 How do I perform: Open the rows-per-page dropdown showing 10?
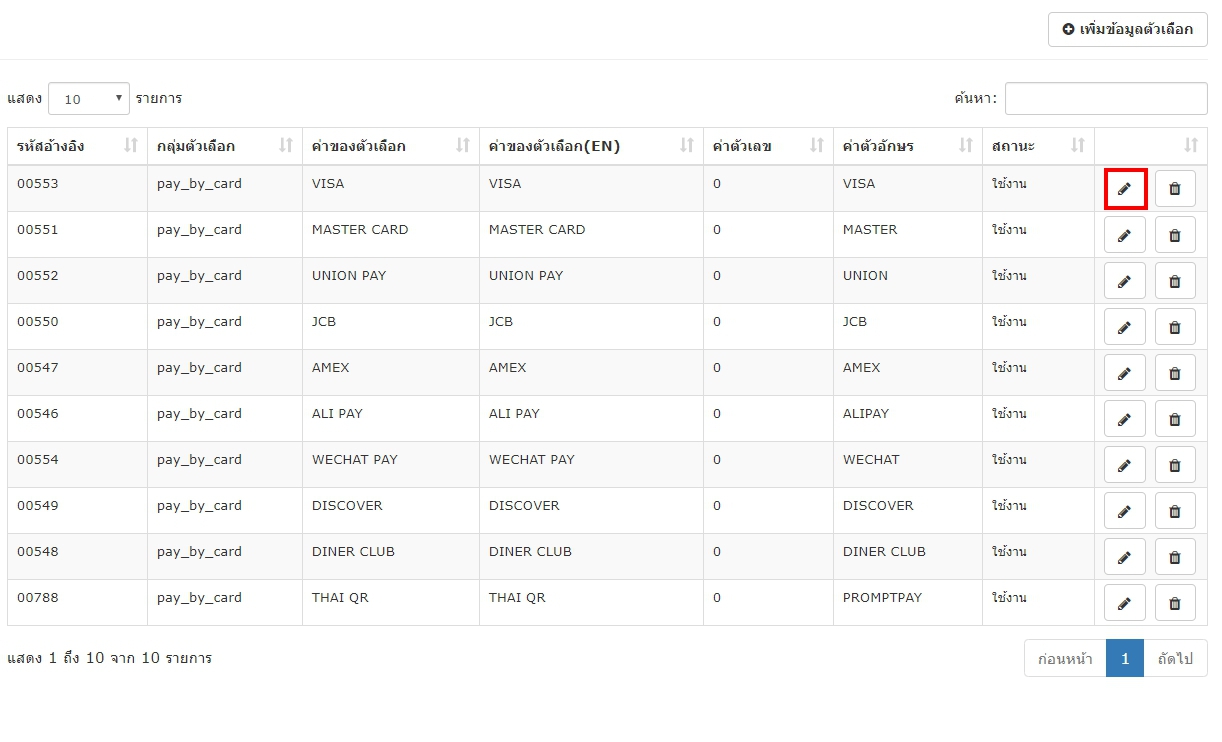pos(89,98)
